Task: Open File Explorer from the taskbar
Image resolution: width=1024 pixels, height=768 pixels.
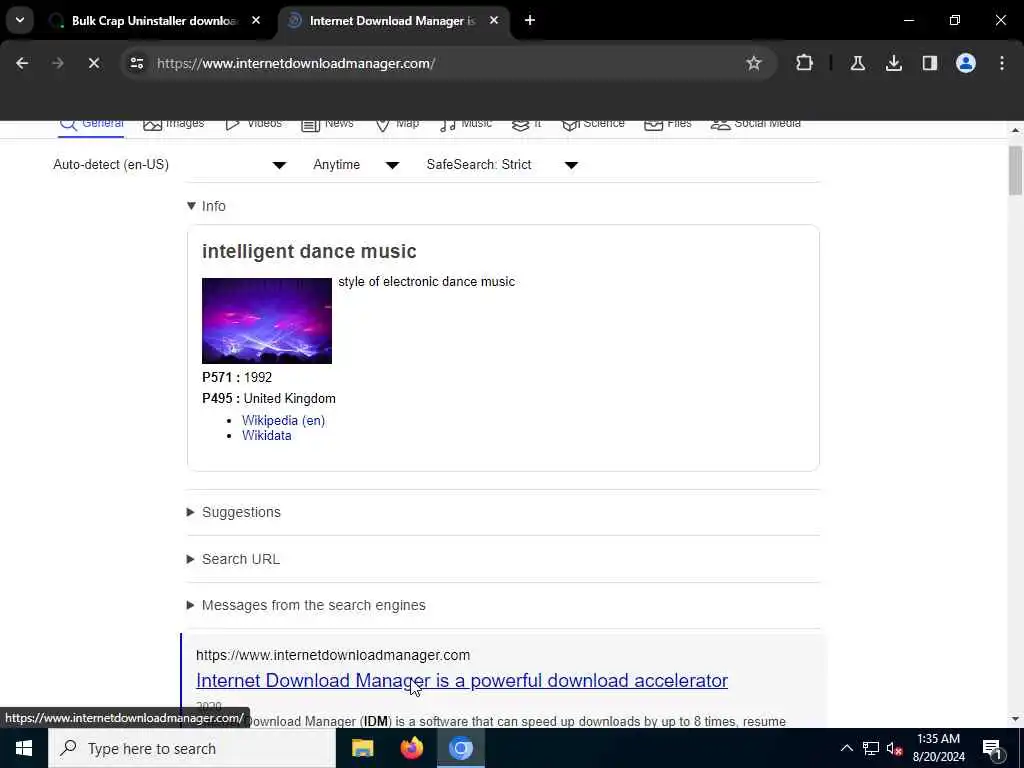Action: pos(362,748)
